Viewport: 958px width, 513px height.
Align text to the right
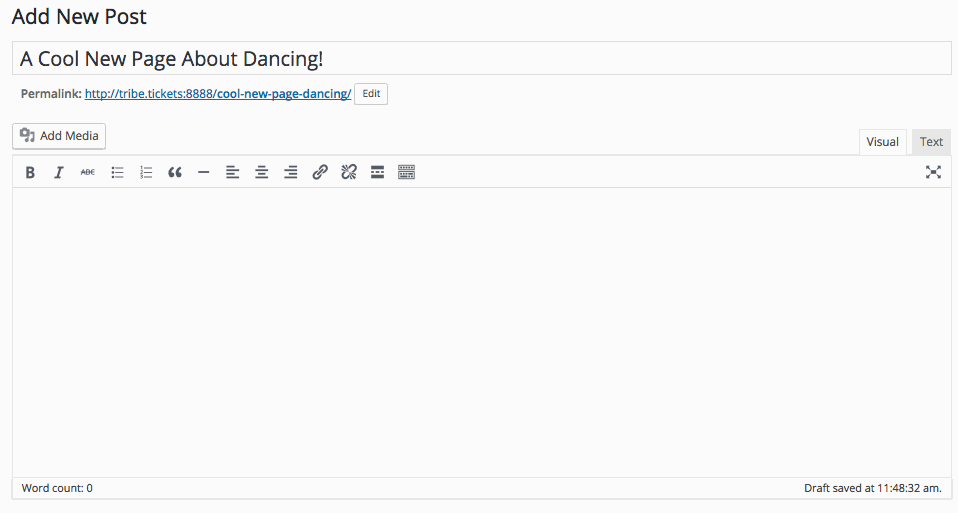[291, 172]
